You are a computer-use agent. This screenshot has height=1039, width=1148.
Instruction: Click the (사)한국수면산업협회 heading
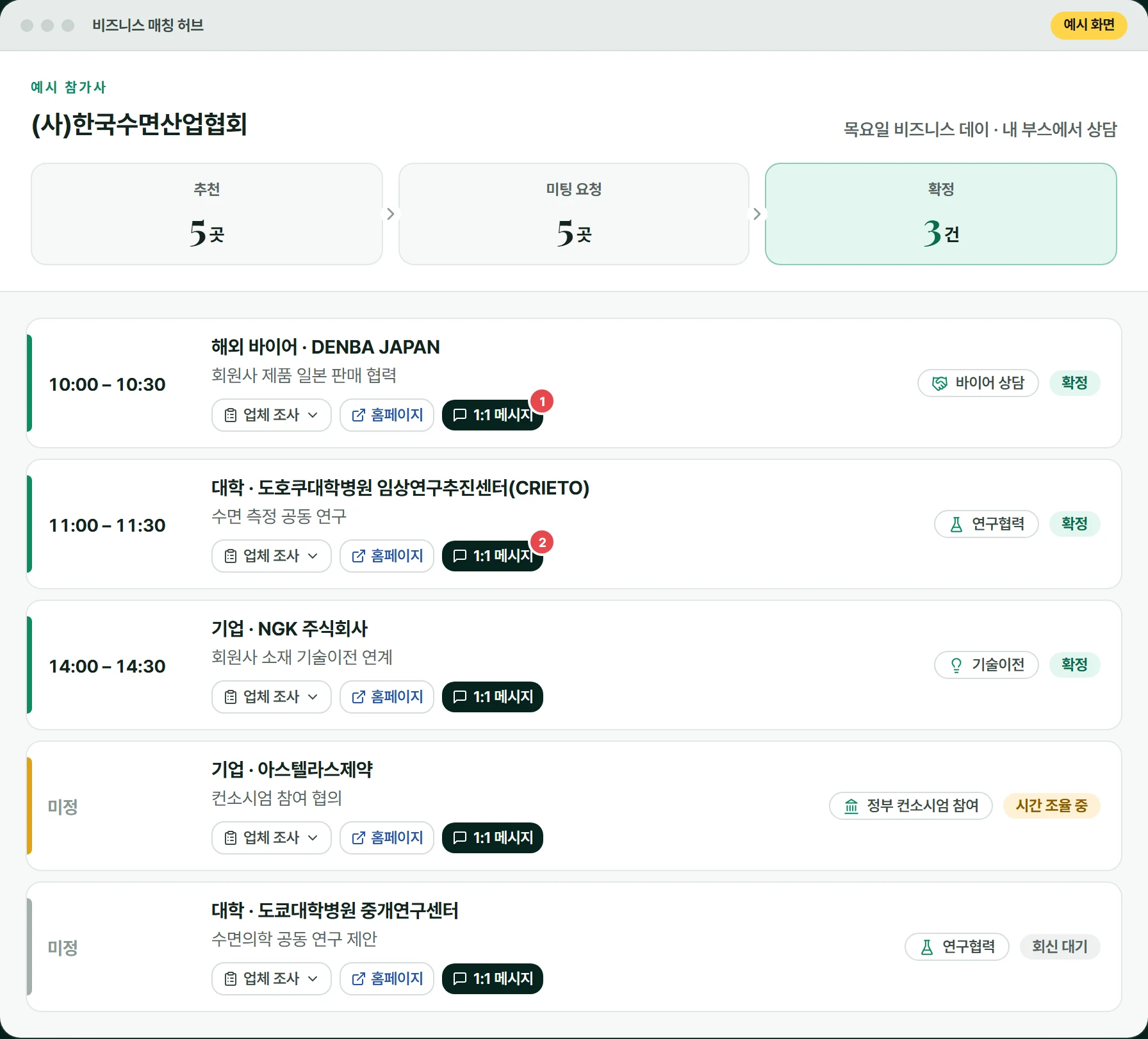coord(139,124)
